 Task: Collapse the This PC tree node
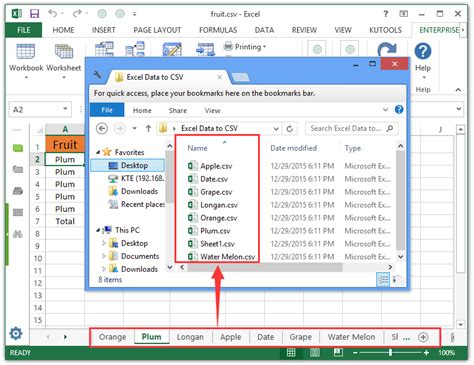coord(98,230)
